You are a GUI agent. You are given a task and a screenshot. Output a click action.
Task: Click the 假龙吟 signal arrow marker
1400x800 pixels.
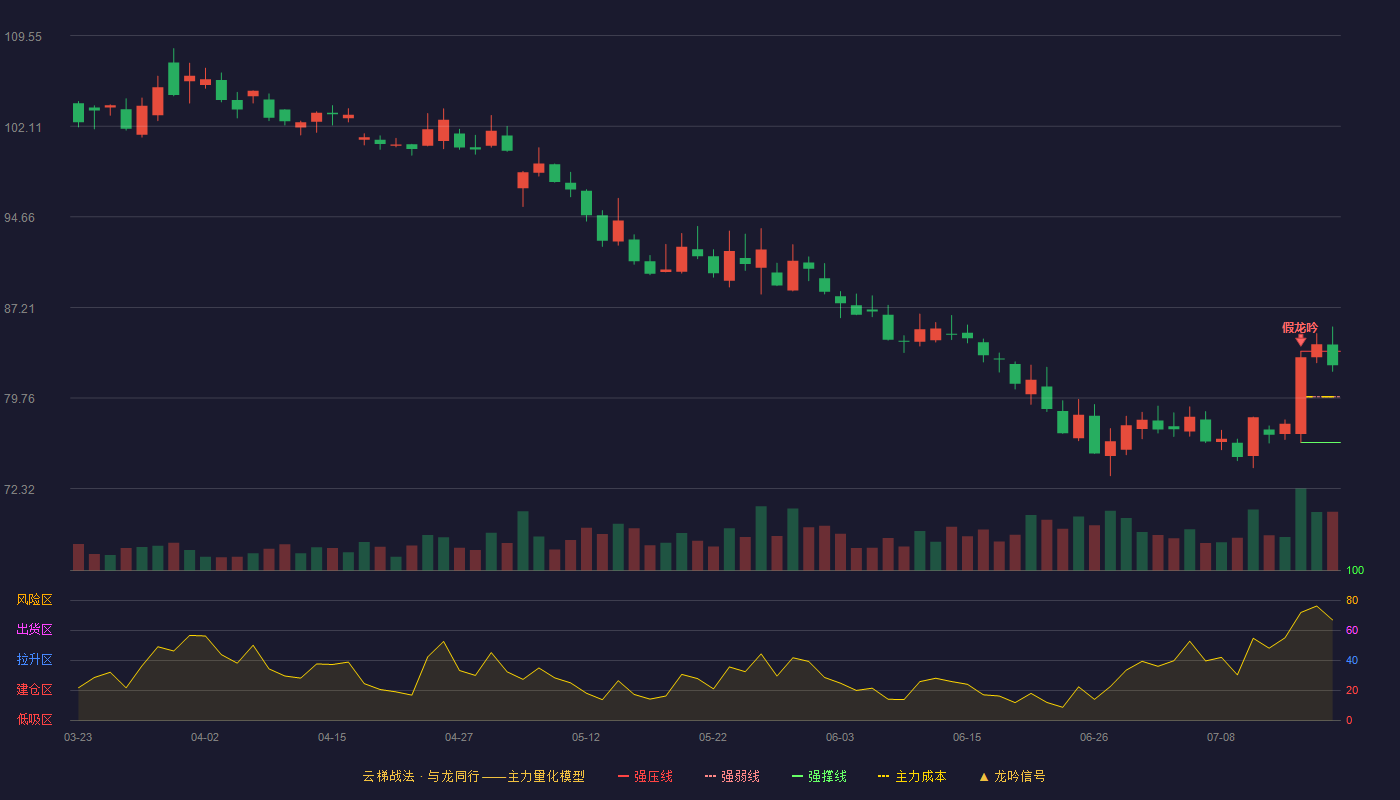[x=1301, y=340]
